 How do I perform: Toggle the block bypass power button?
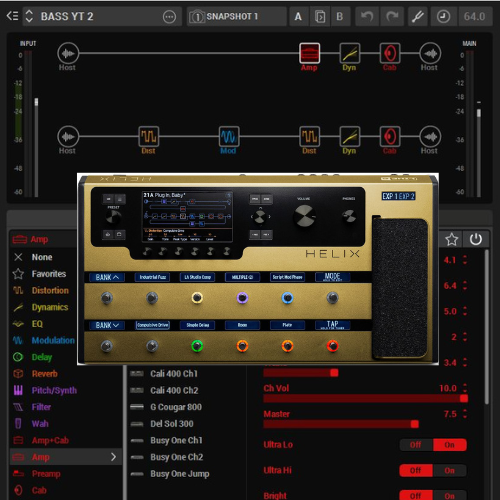point(476,239)
